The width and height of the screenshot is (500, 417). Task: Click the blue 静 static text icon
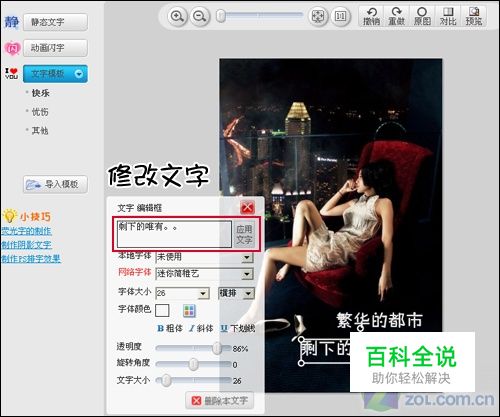tap(12, 22)
